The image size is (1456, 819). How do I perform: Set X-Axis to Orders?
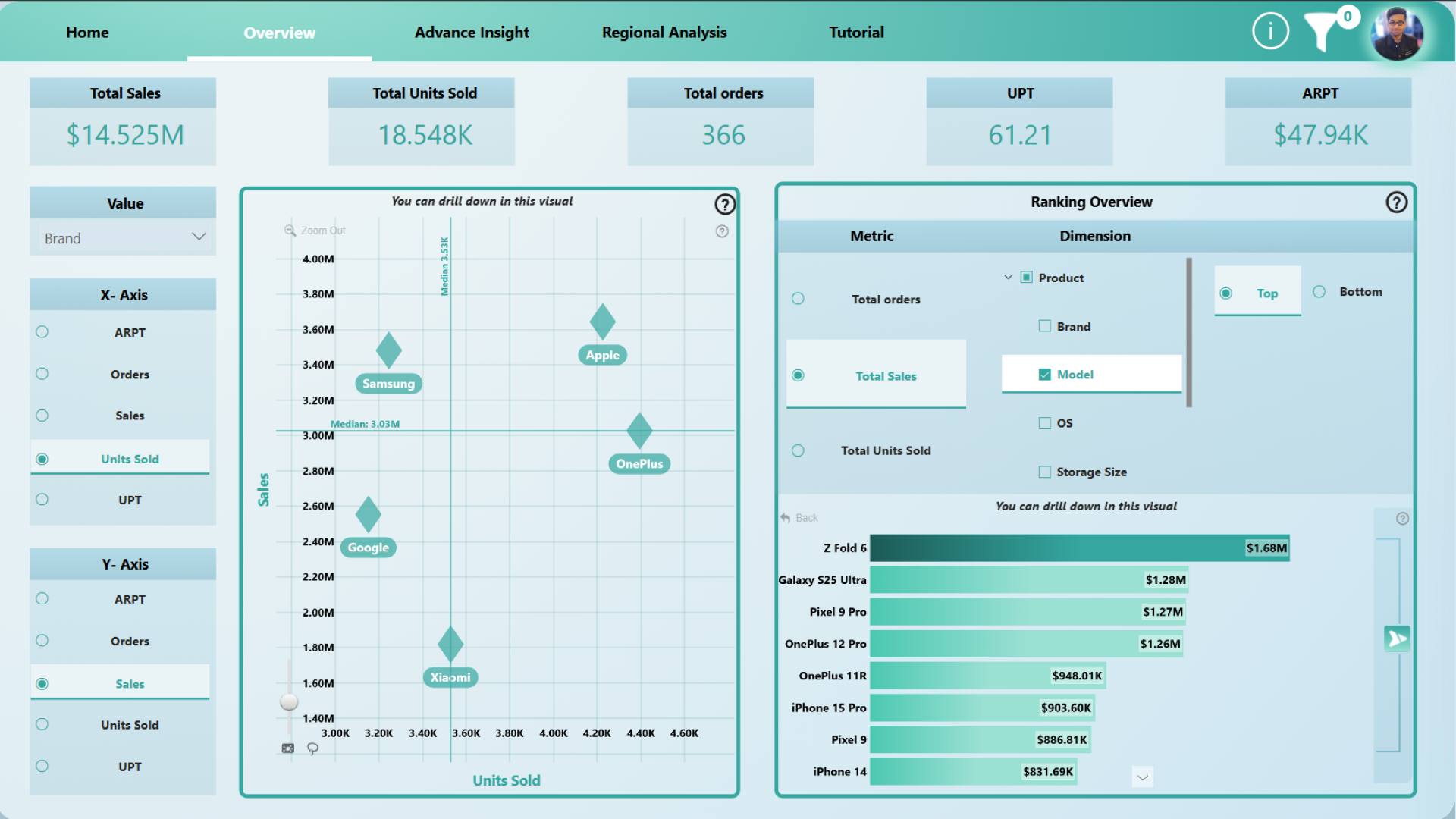(x=42, y=374)
